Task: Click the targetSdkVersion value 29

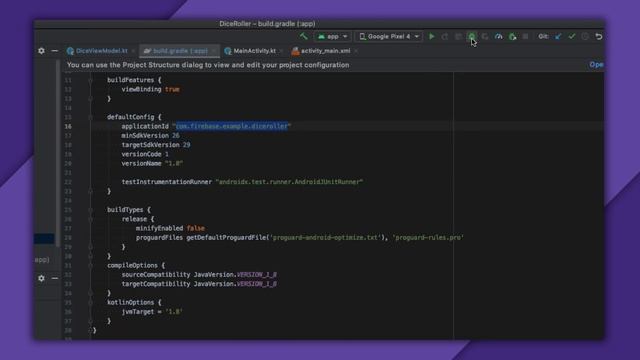Action: [187, 145]
